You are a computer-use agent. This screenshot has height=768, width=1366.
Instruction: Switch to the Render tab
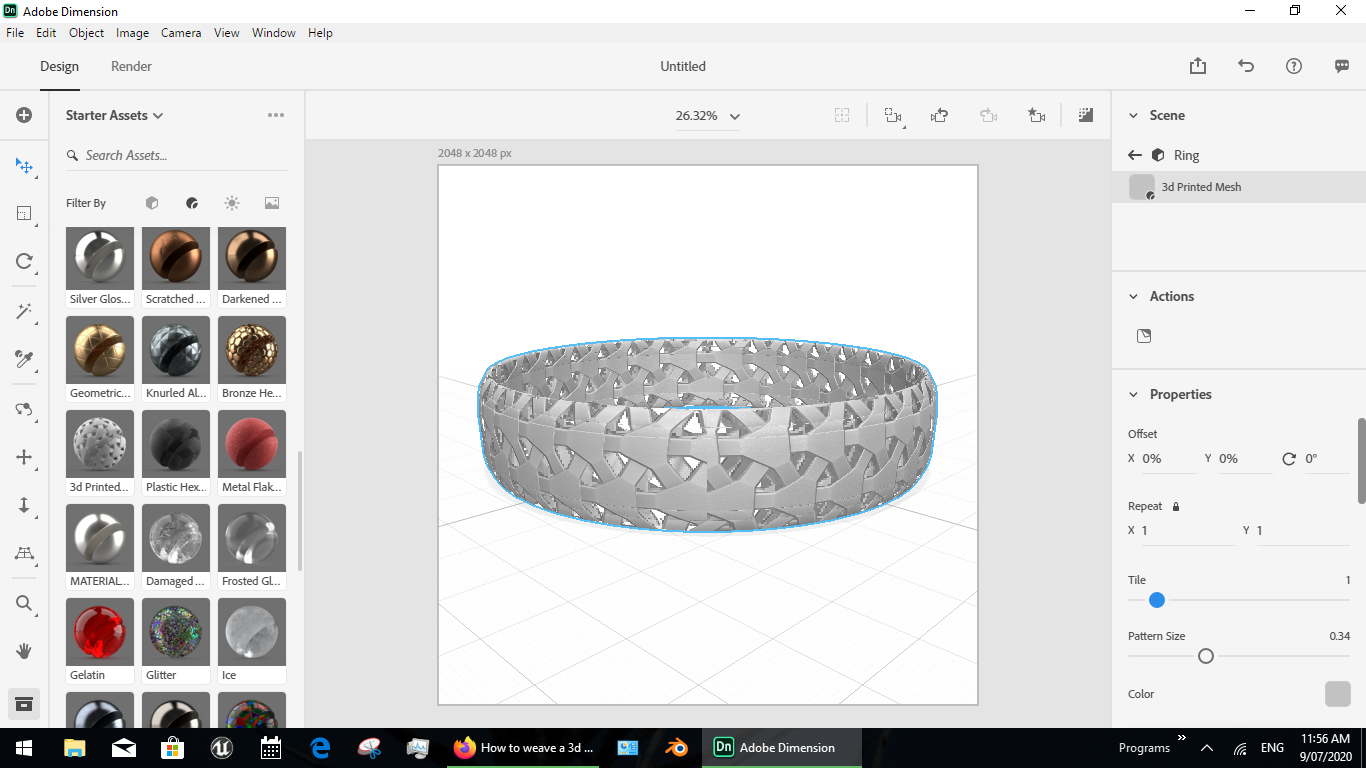tap(130, 66)
